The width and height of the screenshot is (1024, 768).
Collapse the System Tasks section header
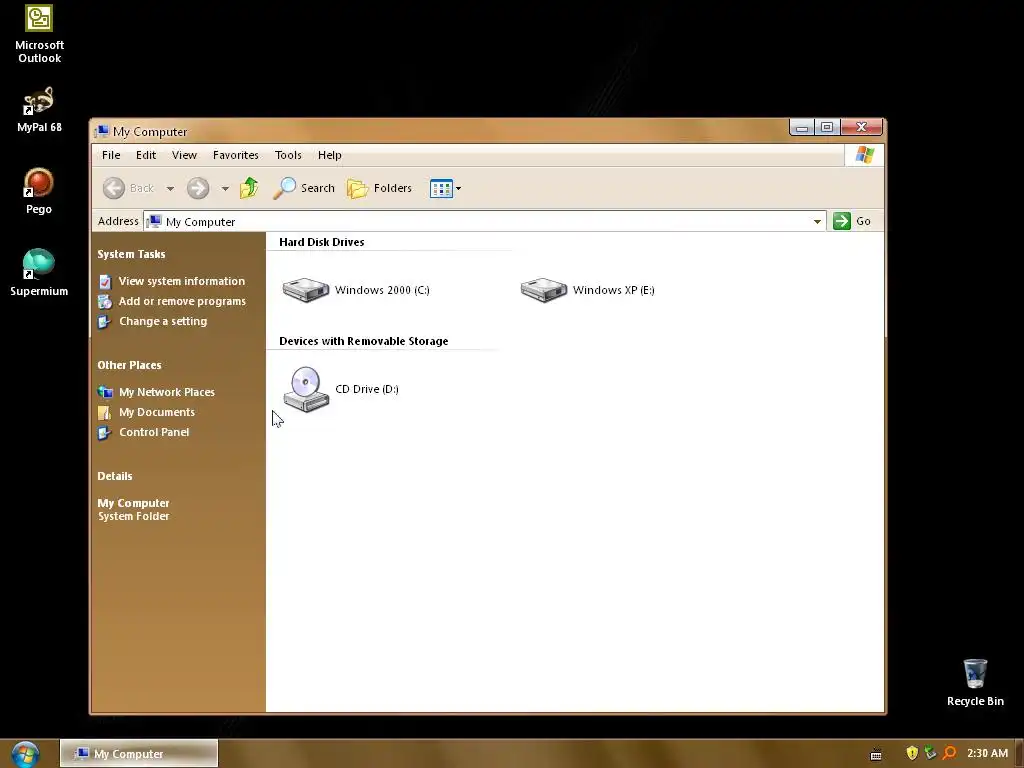[131, 254]
